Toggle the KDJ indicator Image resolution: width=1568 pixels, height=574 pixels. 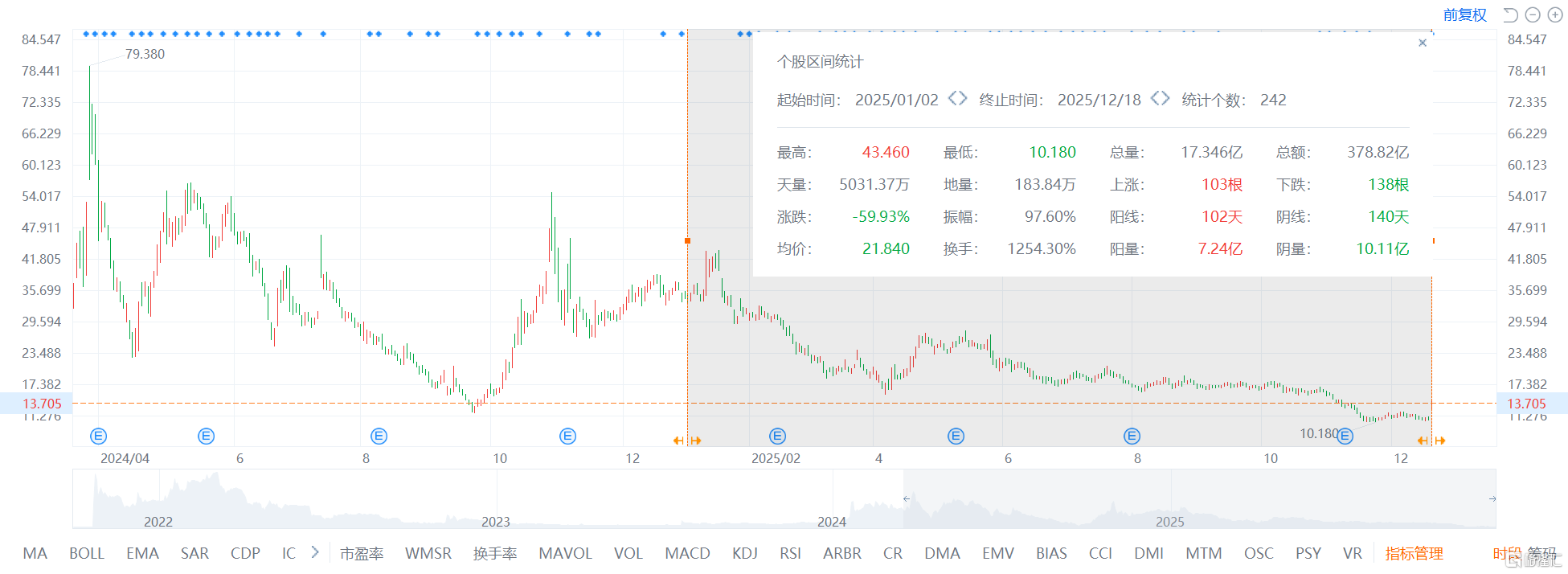(x=744, y=553)
